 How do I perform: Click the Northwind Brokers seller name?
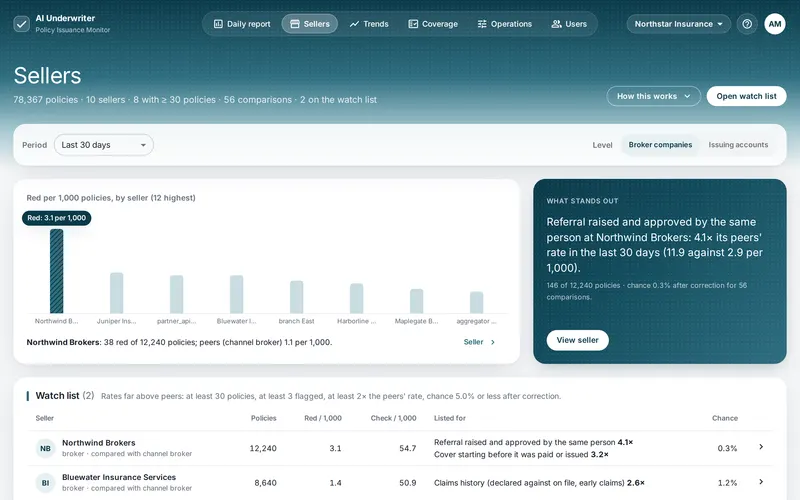[98, 443]
